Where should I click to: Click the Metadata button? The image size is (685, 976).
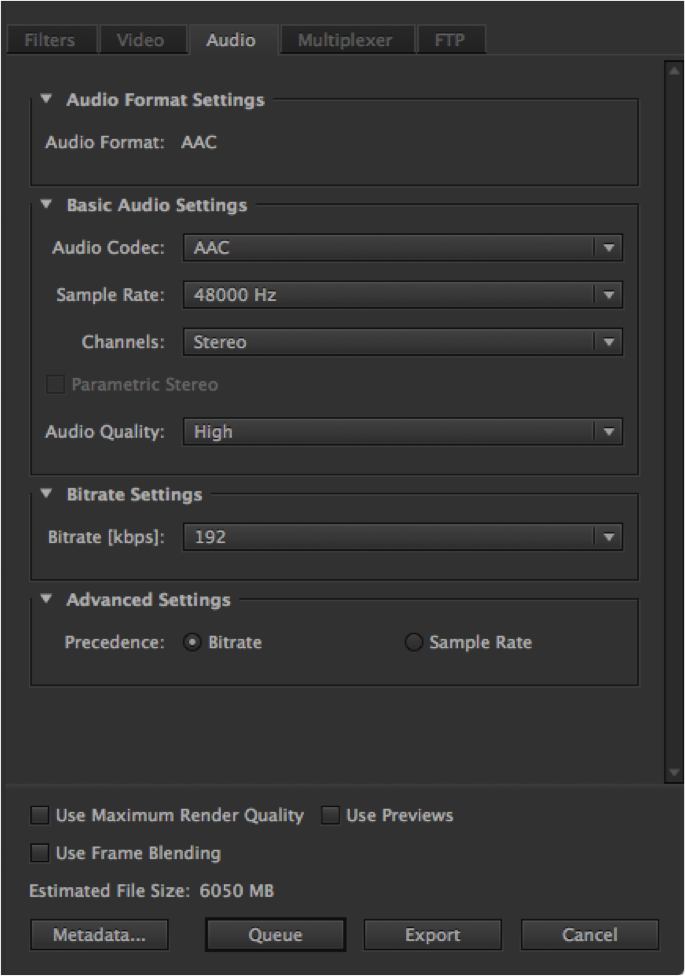coord(99,935)
